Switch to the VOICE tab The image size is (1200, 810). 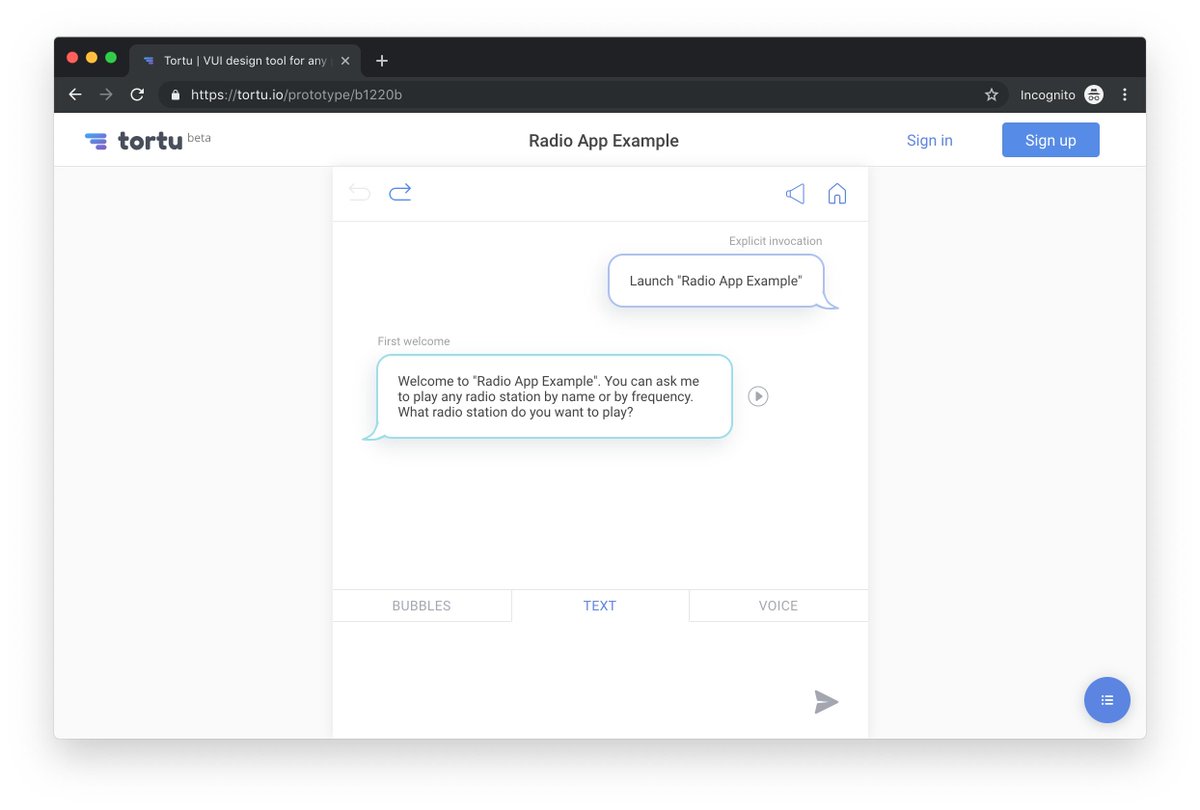click(778, 606)
